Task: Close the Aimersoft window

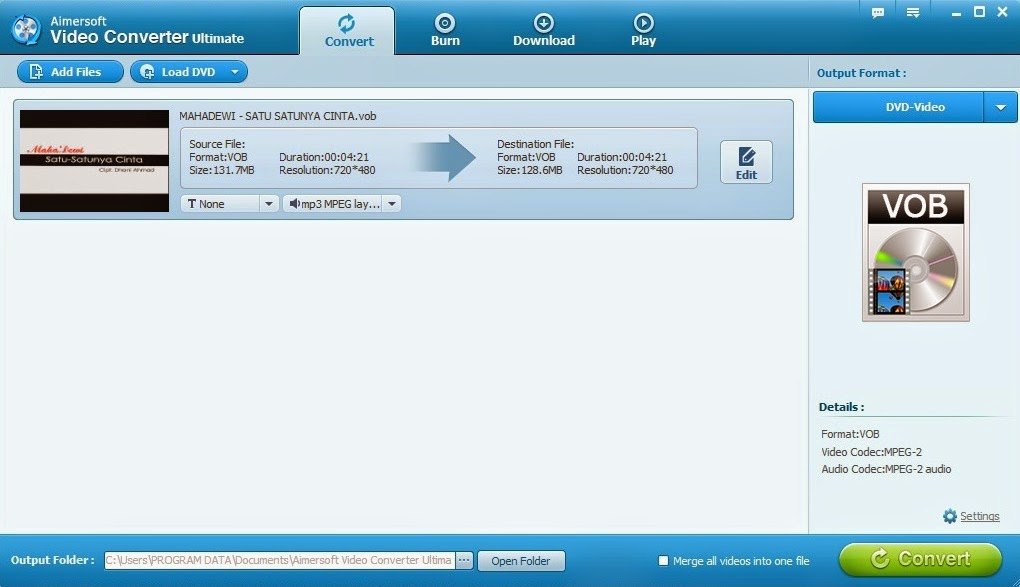Action: pos(1002,12)
